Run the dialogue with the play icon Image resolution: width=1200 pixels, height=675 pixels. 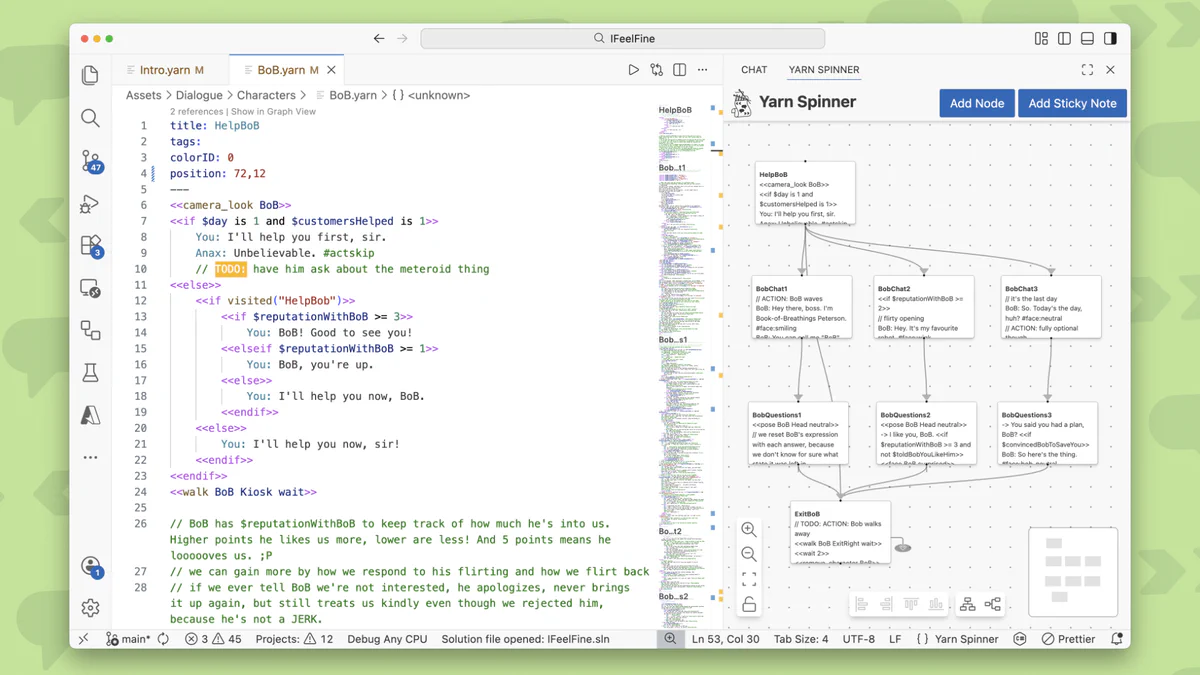click(633, 70)
